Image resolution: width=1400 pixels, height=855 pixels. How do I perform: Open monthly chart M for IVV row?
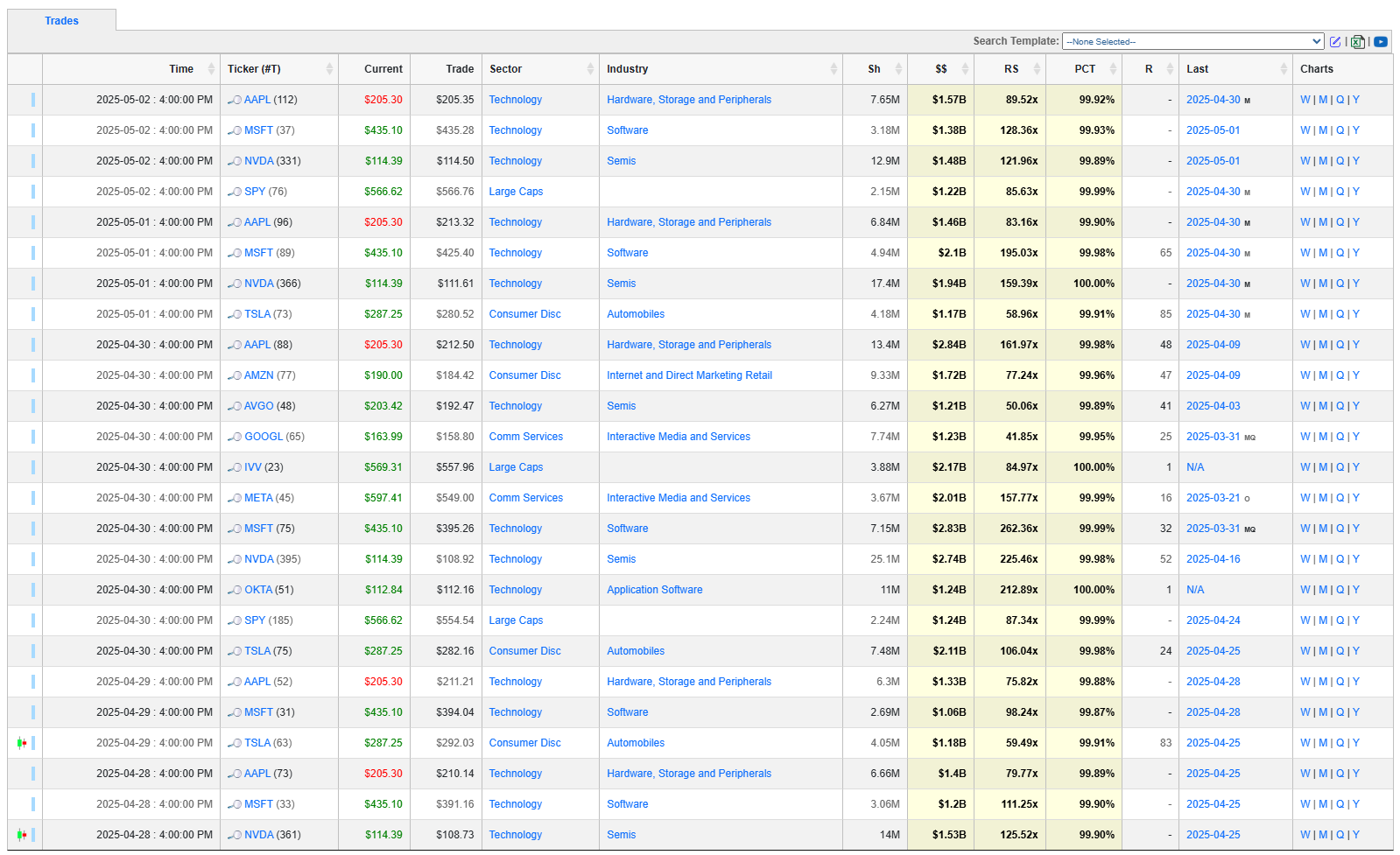[x=1323, y=467]
